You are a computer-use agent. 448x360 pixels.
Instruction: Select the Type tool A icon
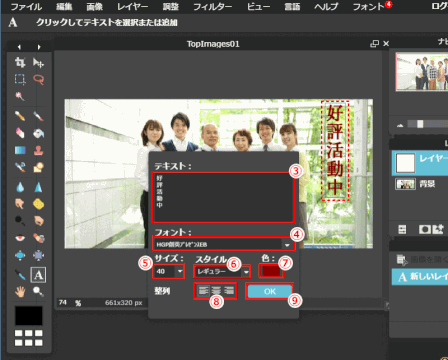(38, 275)
